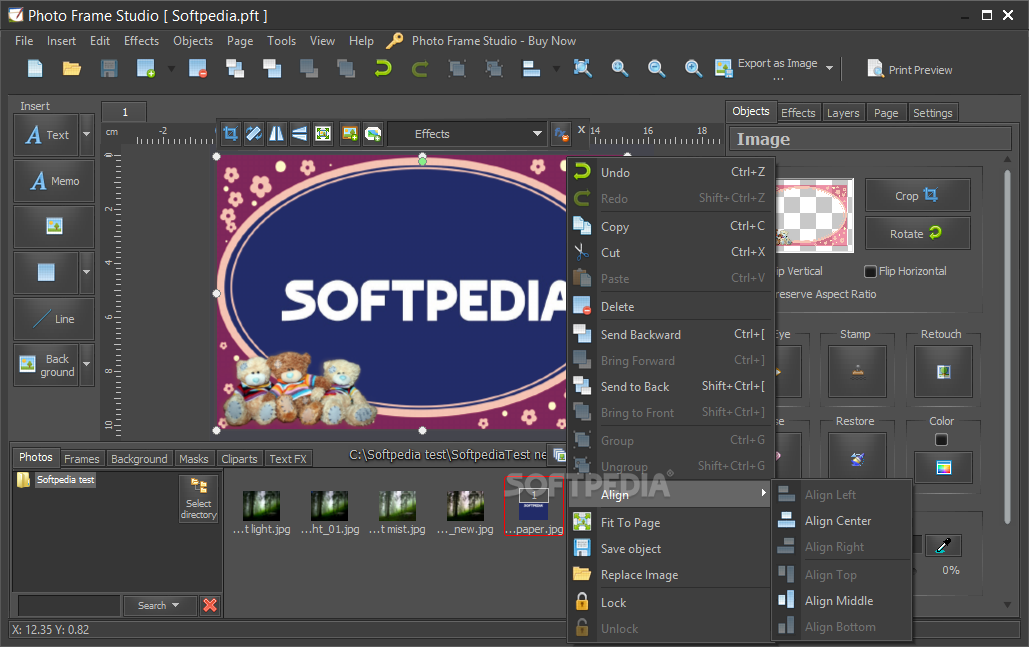Open the Frames tab in bottom panel
The width and height of the screenshot is (1029, 647).
(81, 459)
